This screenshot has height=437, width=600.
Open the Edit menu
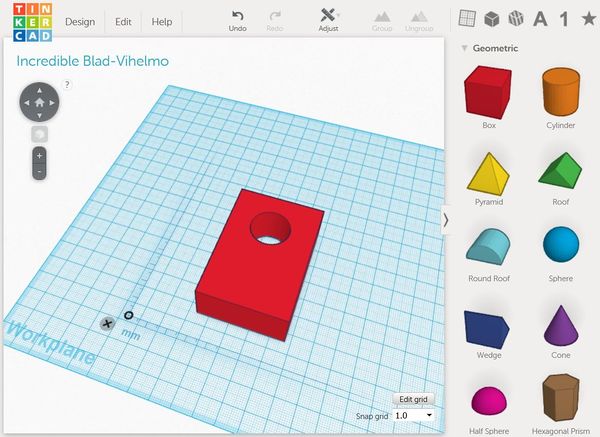(x=123, y=21)
